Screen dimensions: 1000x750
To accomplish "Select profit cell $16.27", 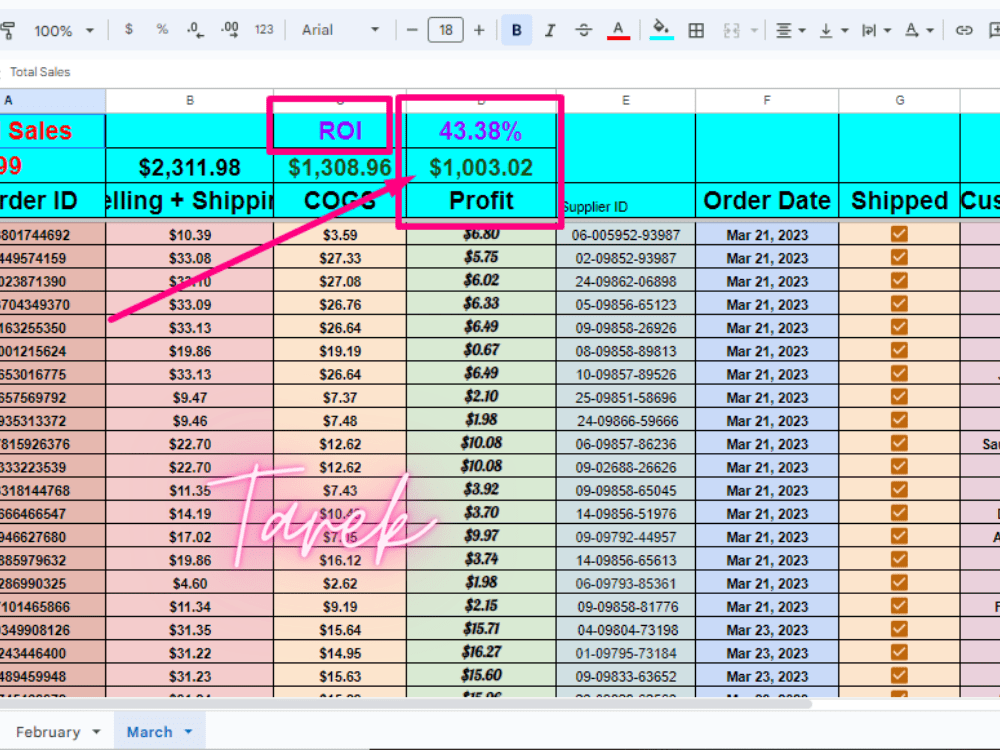I will (x=481, y=652).
